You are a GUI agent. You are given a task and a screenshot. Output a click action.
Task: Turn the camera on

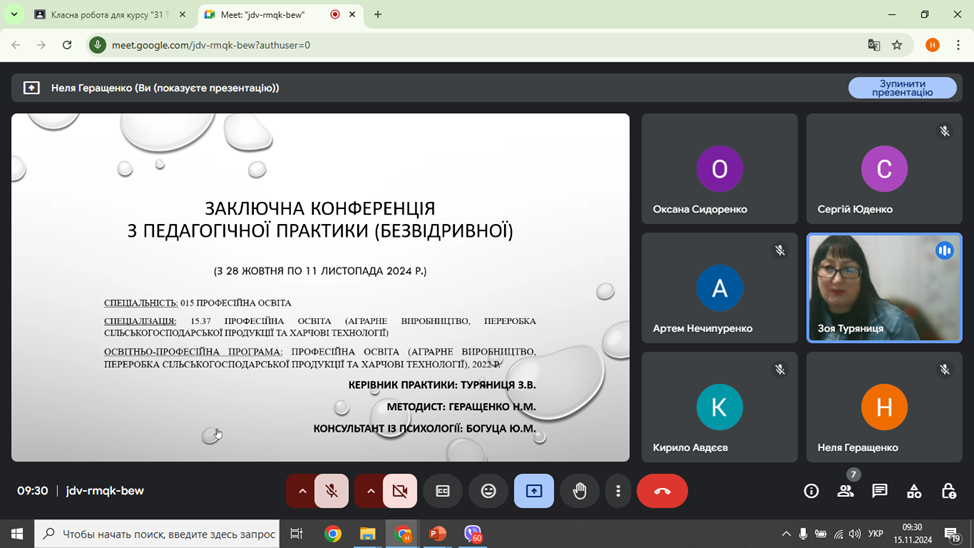pos(399,491)
